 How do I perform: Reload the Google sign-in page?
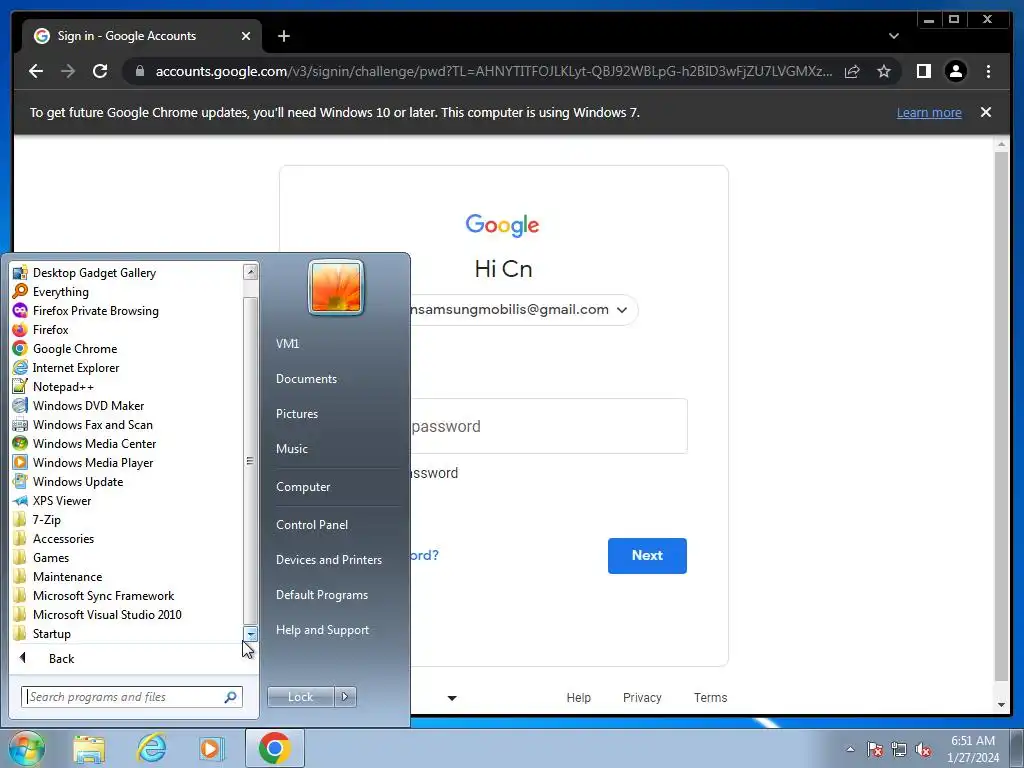click(100, 71)
